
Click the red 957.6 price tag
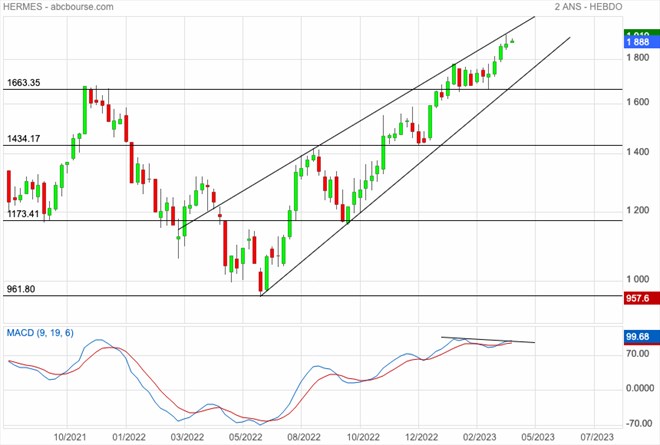click(641, 298)
